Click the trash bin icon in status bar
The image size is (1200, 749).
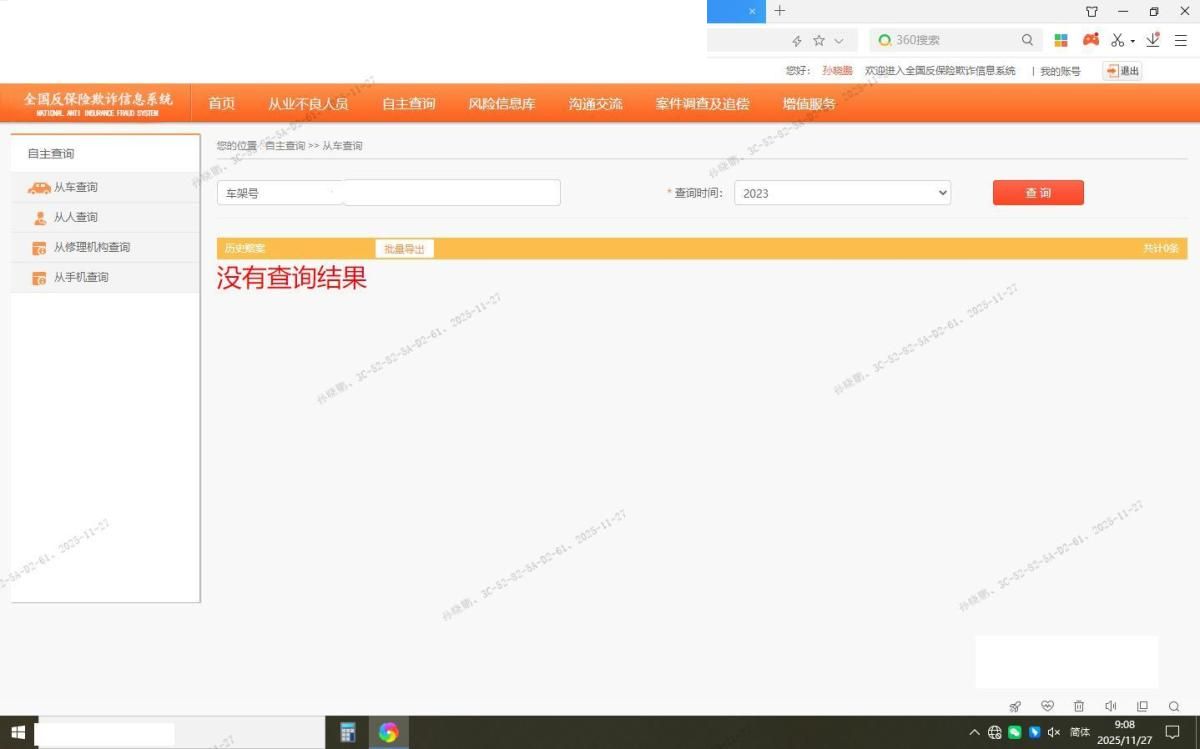[1079, 706]
